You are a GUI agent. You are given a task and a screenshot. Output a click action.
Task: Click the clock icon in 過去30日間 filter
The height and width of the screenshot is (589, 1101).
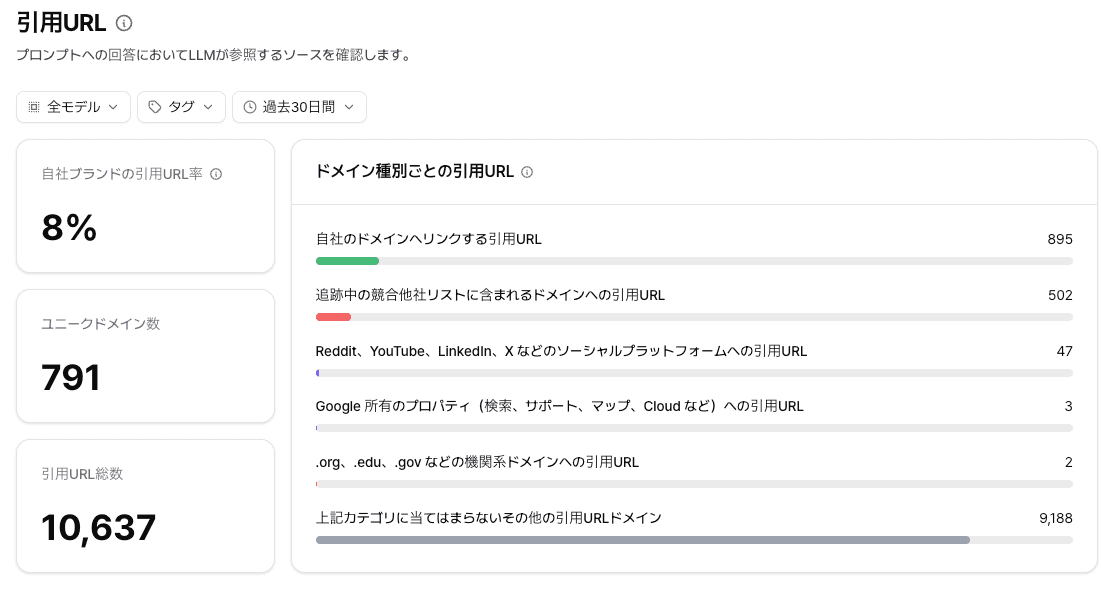coord(250,107)
